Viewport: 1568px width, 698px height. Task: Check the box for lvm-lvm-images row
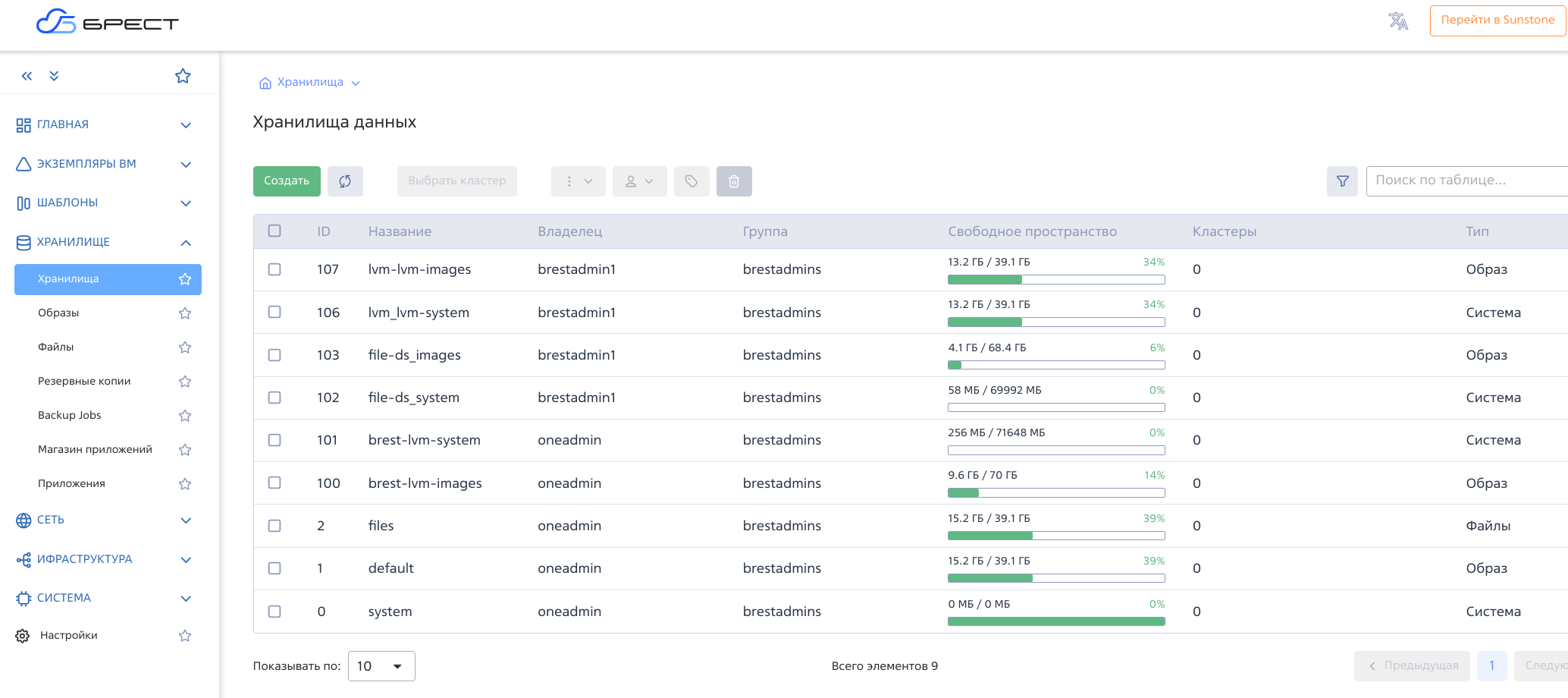click(274, 269)
